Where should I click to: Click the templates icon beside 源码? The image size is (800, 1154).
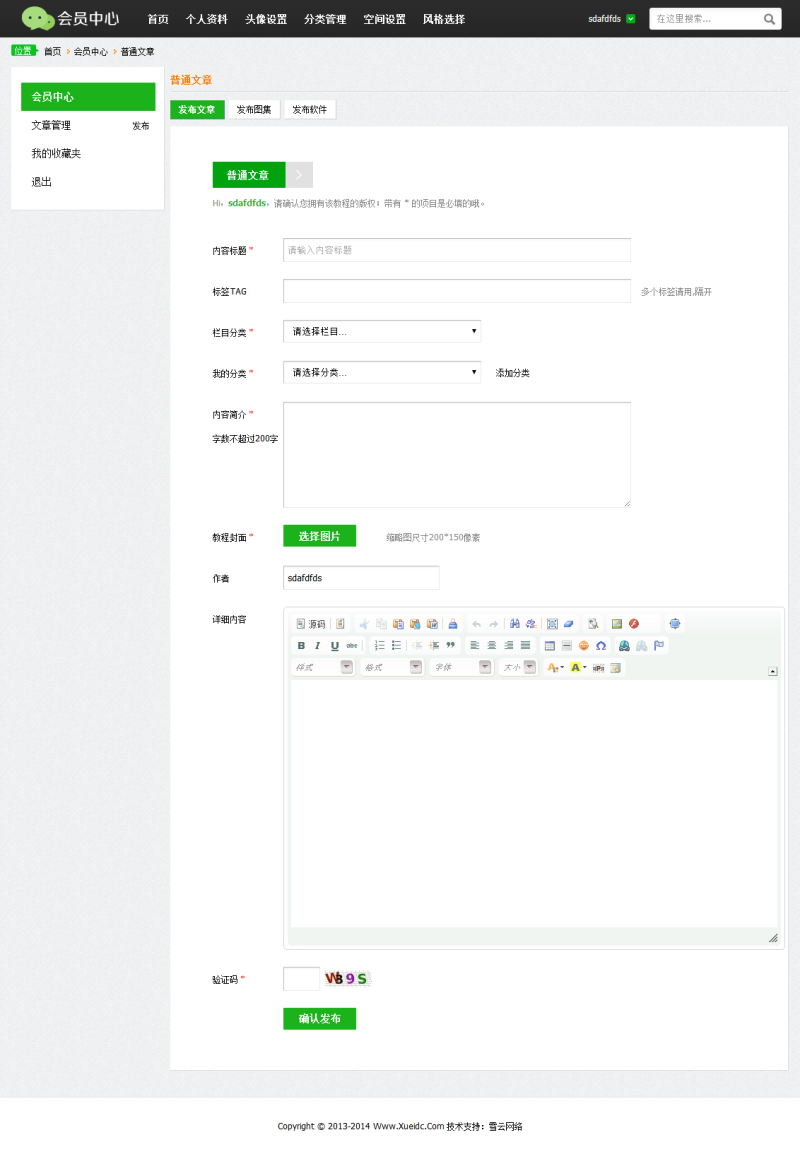point(340,624)
